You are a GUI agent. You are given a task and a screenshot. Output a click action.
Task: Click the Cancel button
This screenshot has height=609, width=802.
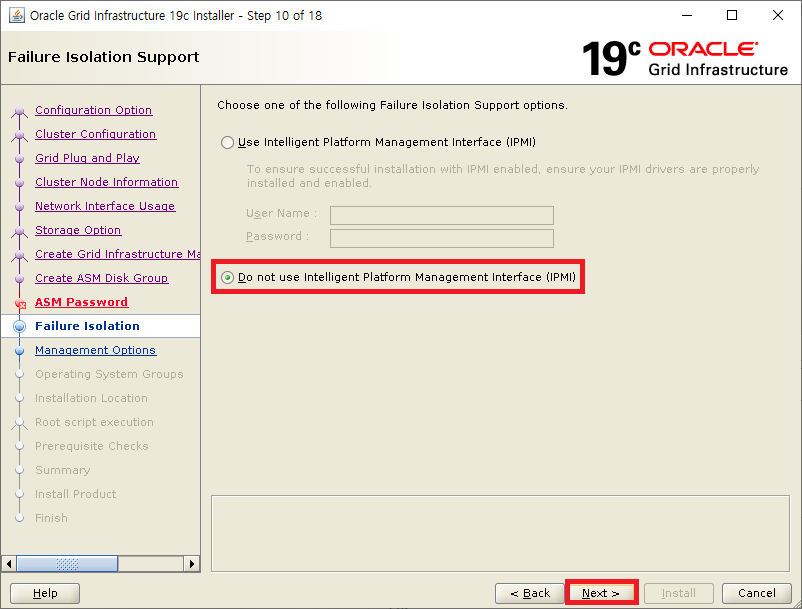[756, 593]
